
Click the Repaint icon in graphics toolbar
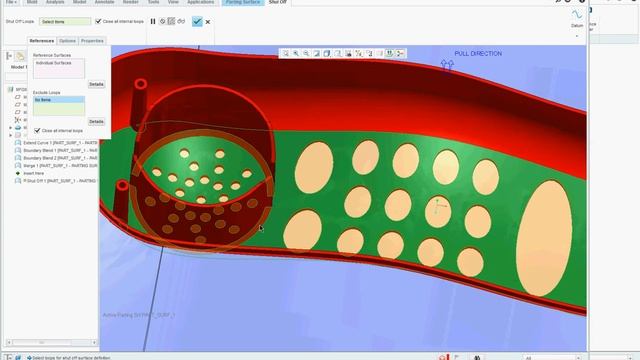click(x=317, y=53)
